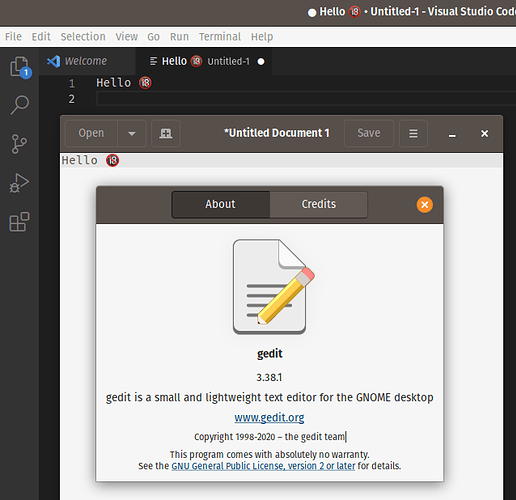Open the Terminal menu

(220, 37)
